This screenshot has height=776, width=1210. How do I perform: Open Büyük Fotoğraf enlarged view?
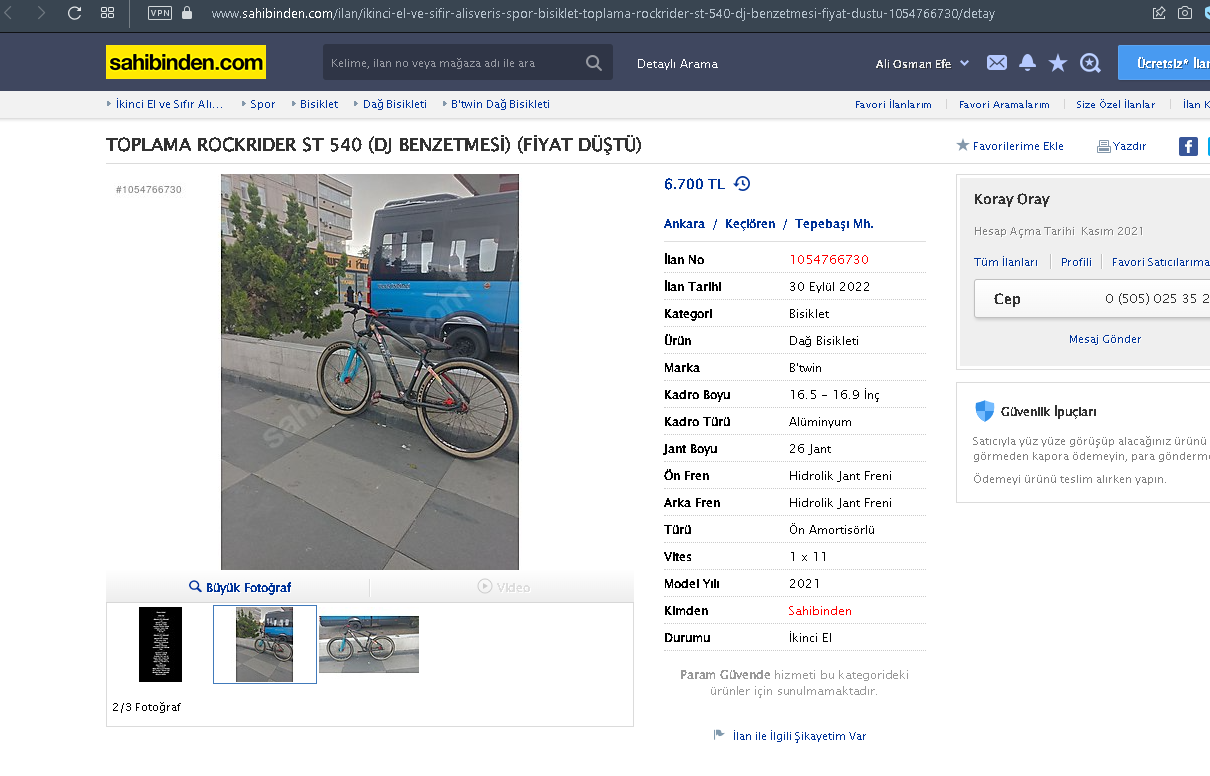[240, 587]
